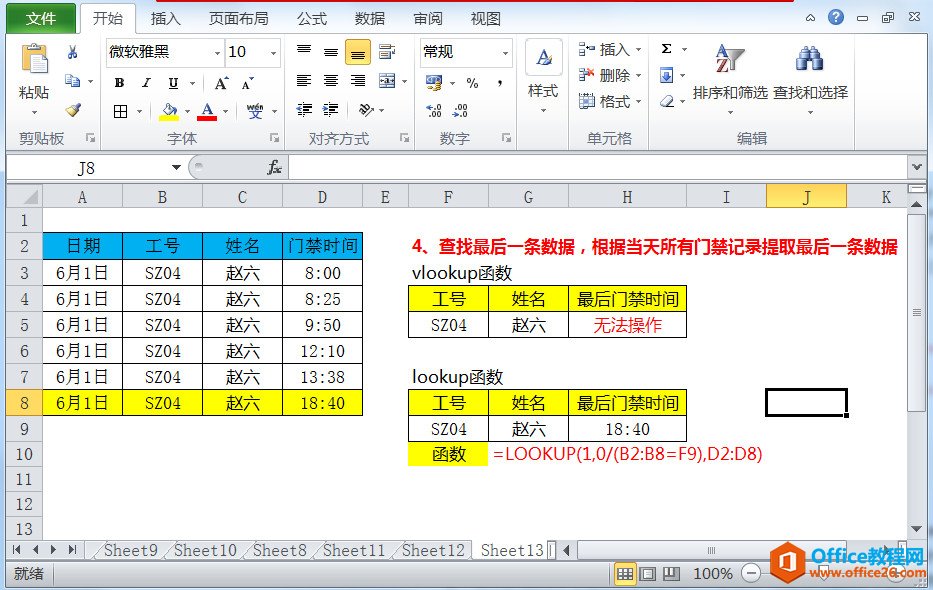933x590 pixels.
Task: Click inside the formula bar input
Action: tap(599, 168)
